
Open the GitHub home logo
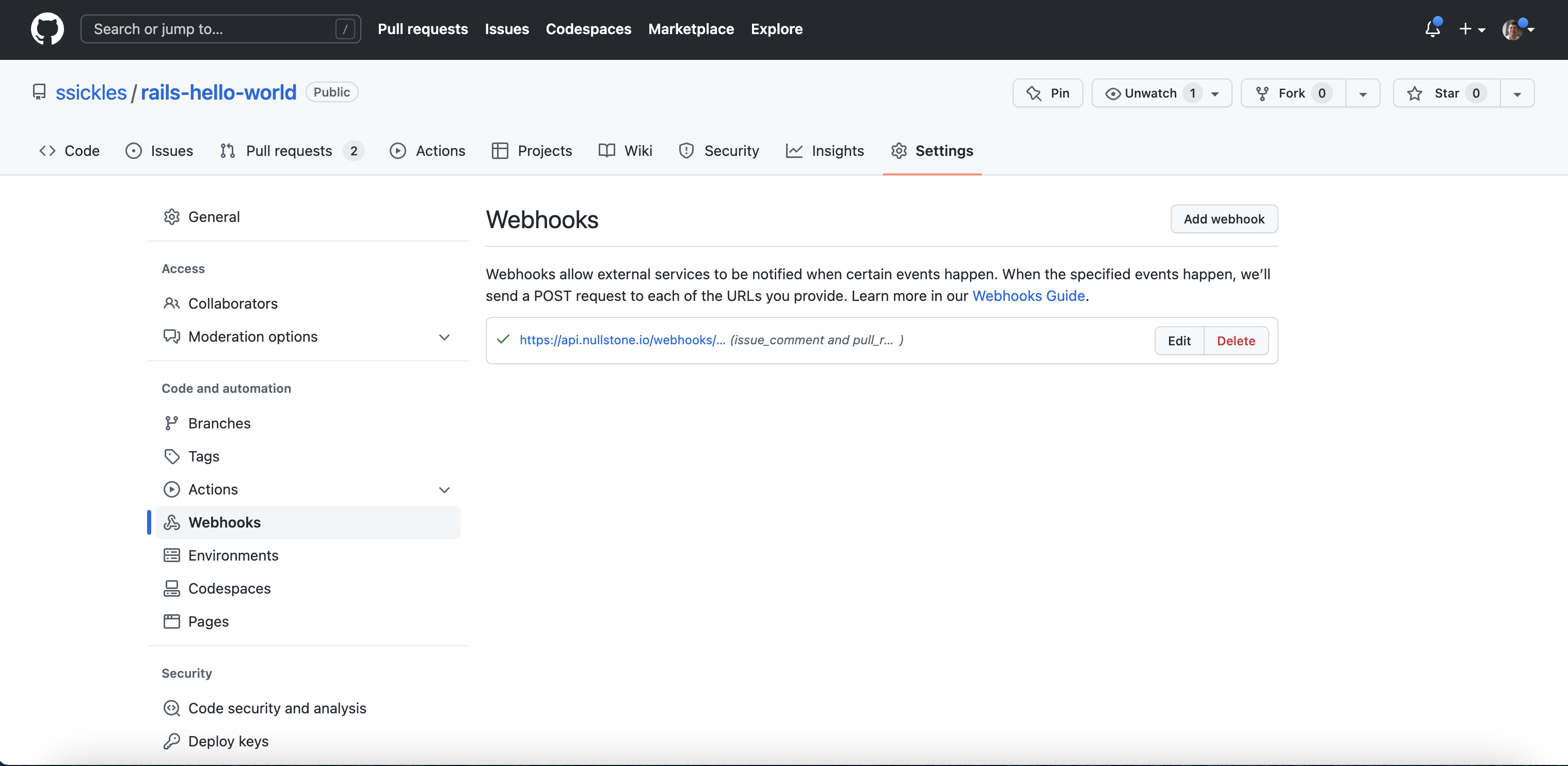click(x=47, y=28)
